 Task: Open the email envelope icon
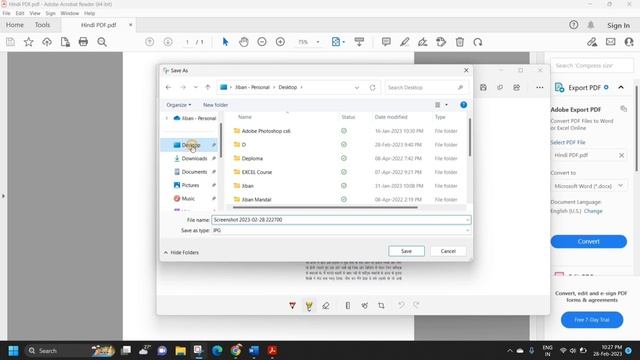611,42
